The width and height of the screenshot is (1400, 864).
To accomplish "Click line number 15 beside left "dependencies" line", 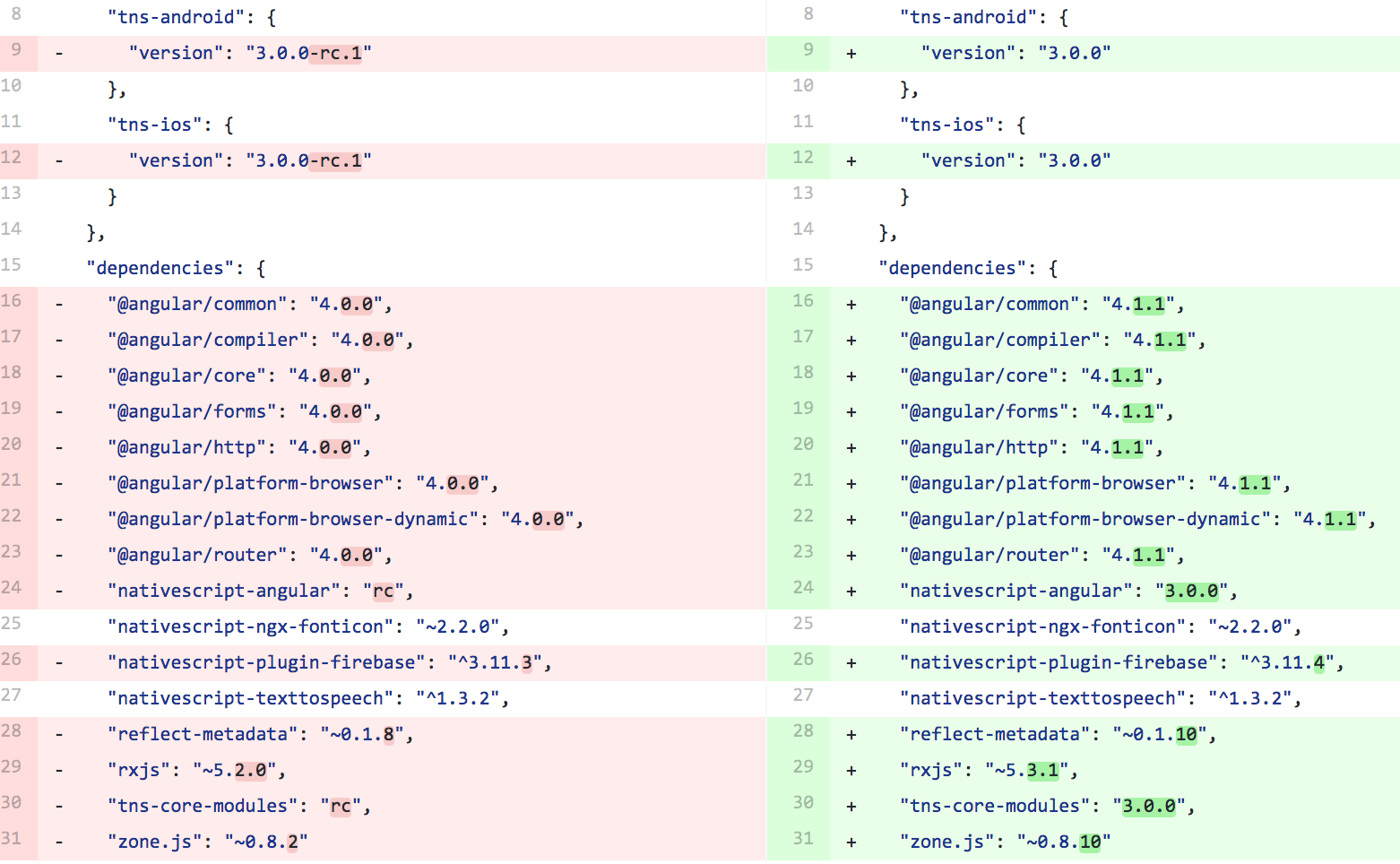I will pyautogui.click(x=11, y=265).
